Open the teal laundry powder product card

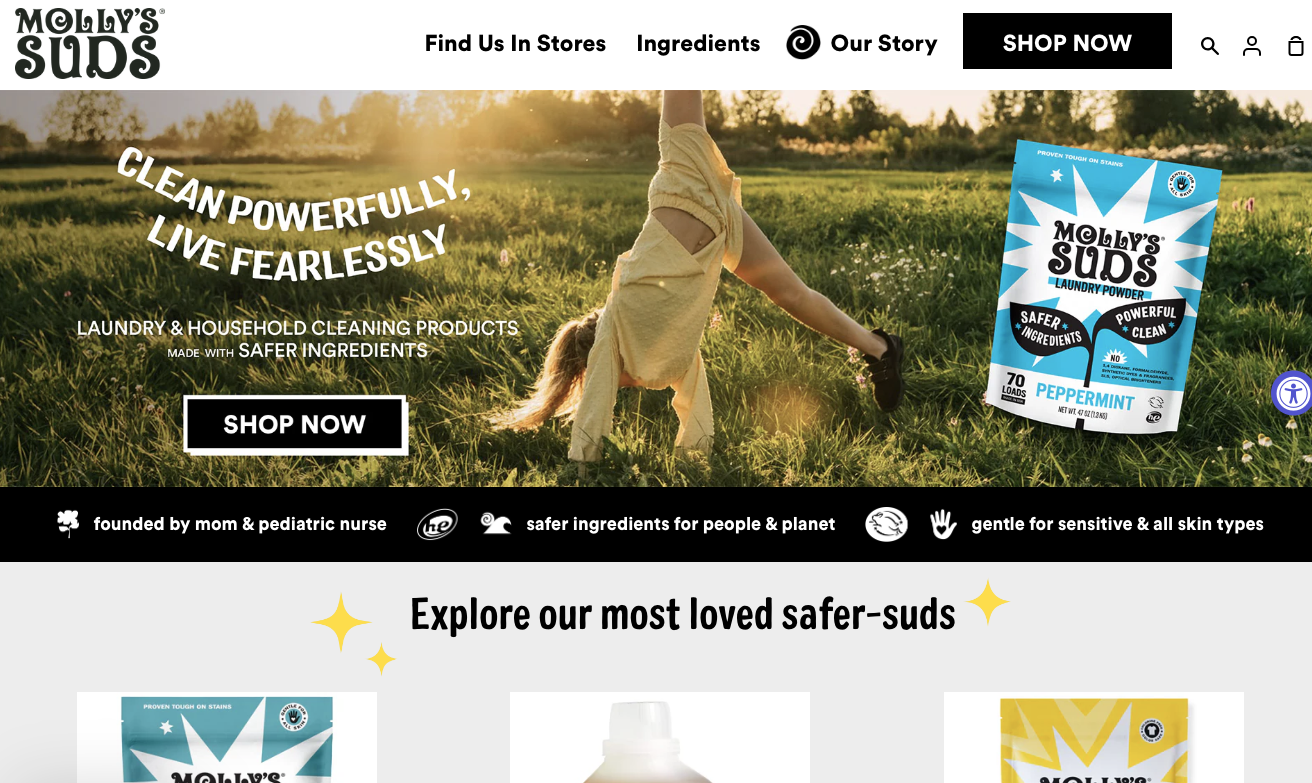click(x=227, y=737)
